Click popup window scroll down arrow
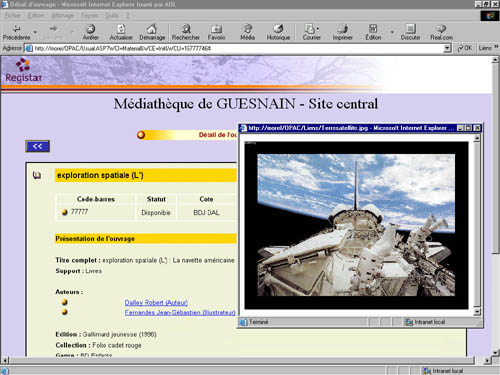Viewport: 500px width, 375px height. click(x=477, y=312)
